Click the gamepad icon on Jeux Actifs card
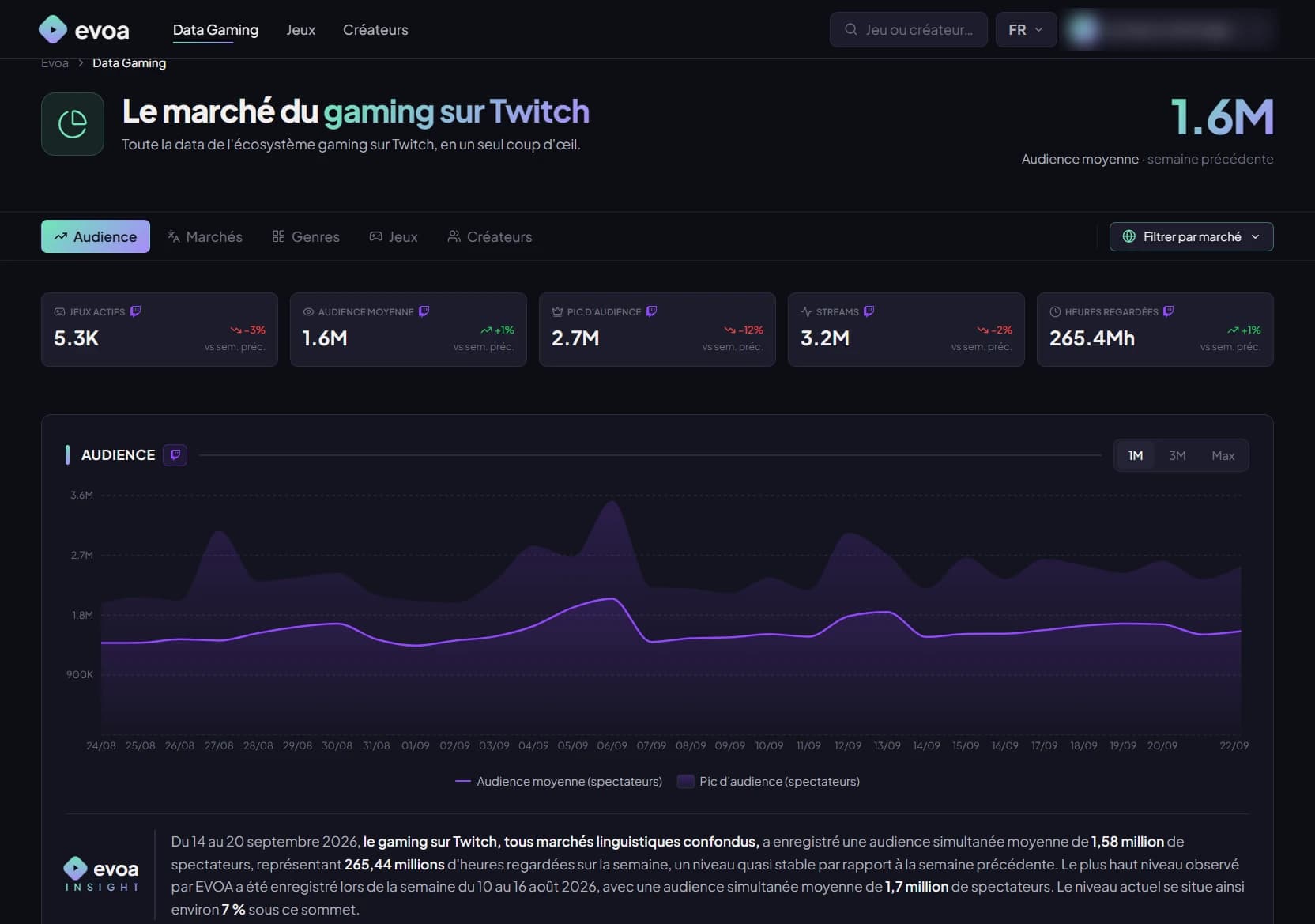This screenshot has width=1315, height=924. pyautogui.click(x=59, y=312)
